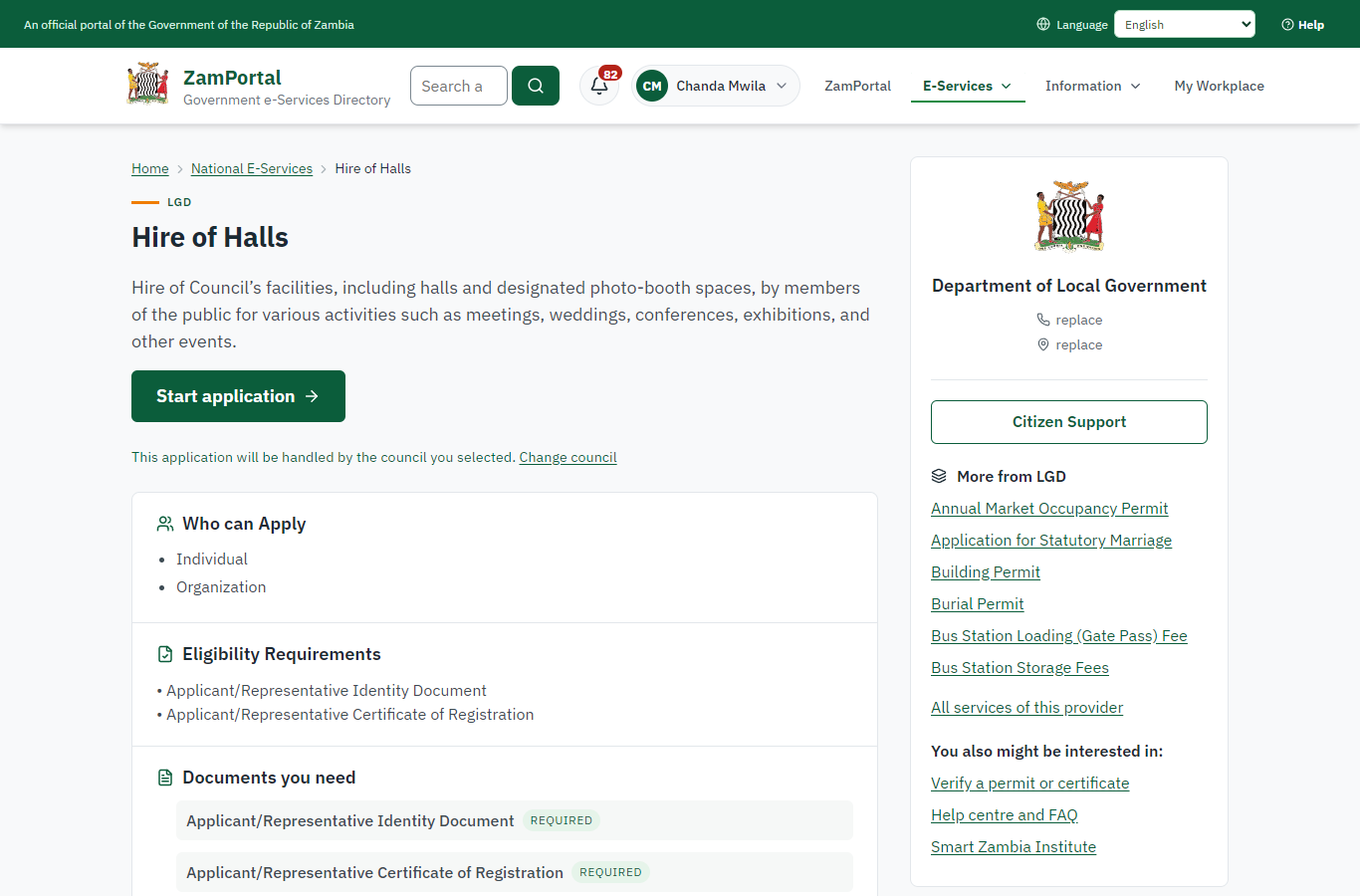Screen dimensions: 1360x896
Task: Click the layers icon by More from LGD
Action: tap(939, 476)
